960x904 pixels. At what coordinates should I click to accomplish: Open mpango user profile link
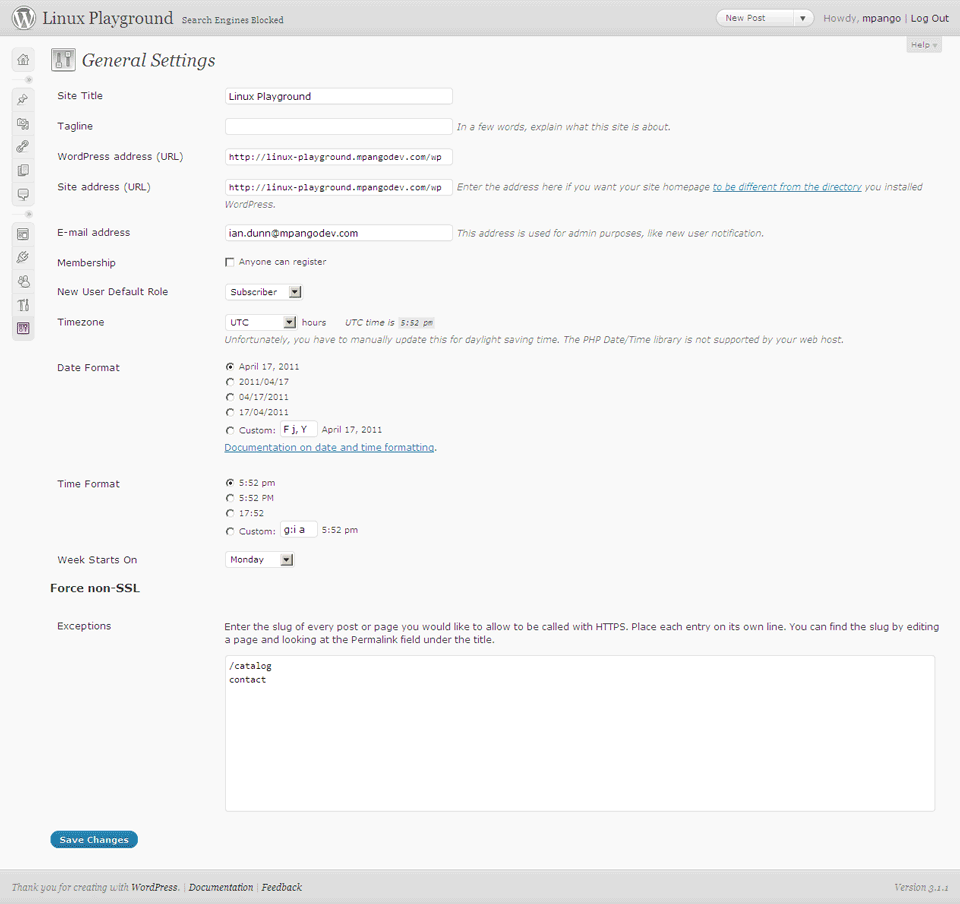pyautogui.click(x=882, y=18)
